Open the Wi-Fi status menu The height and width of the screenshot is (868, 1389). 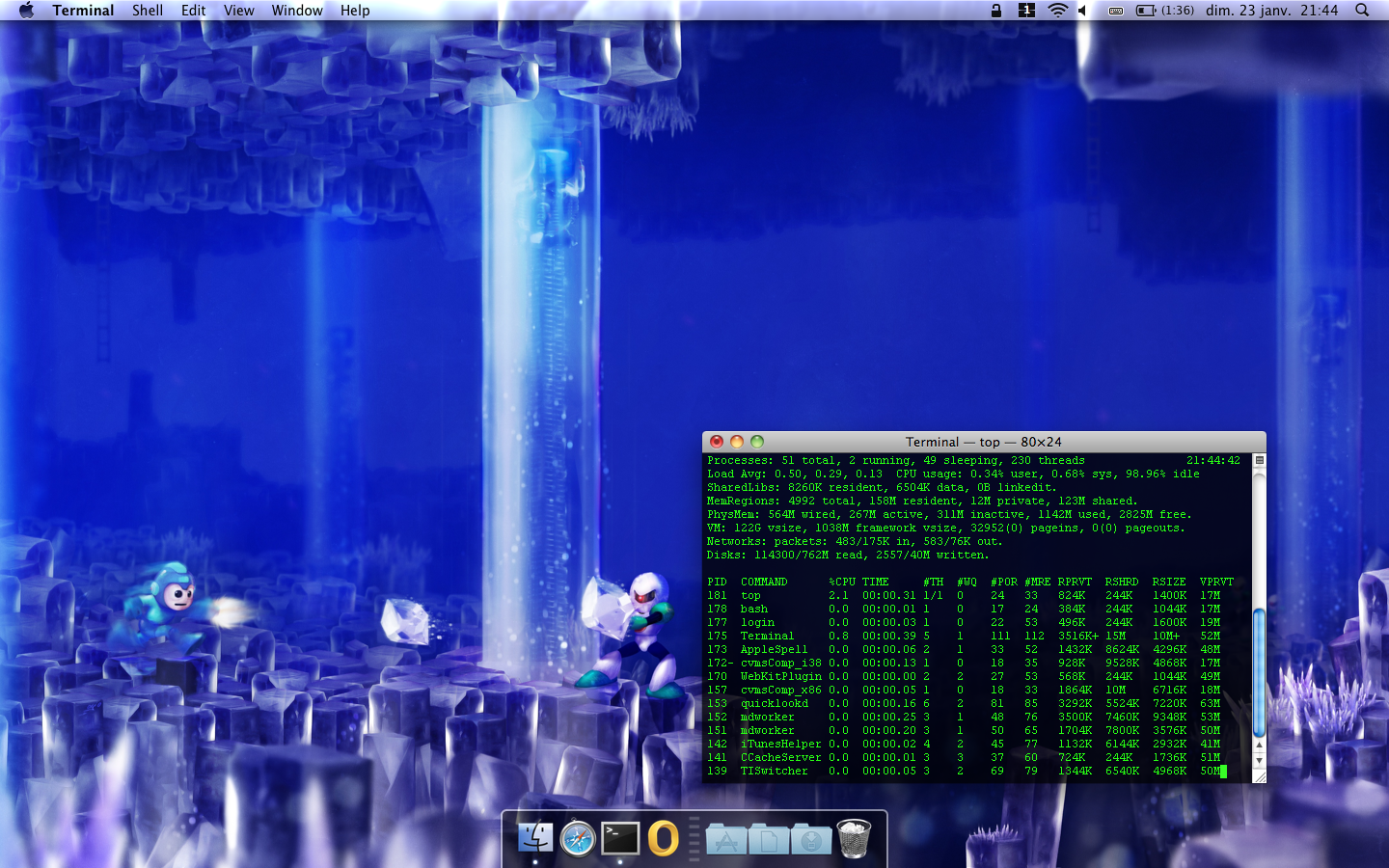(x=1057, y=11)
